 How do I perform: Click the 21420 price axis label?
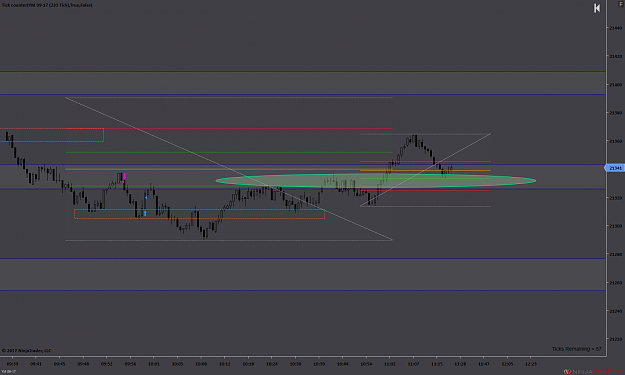(x=615, y=57)
